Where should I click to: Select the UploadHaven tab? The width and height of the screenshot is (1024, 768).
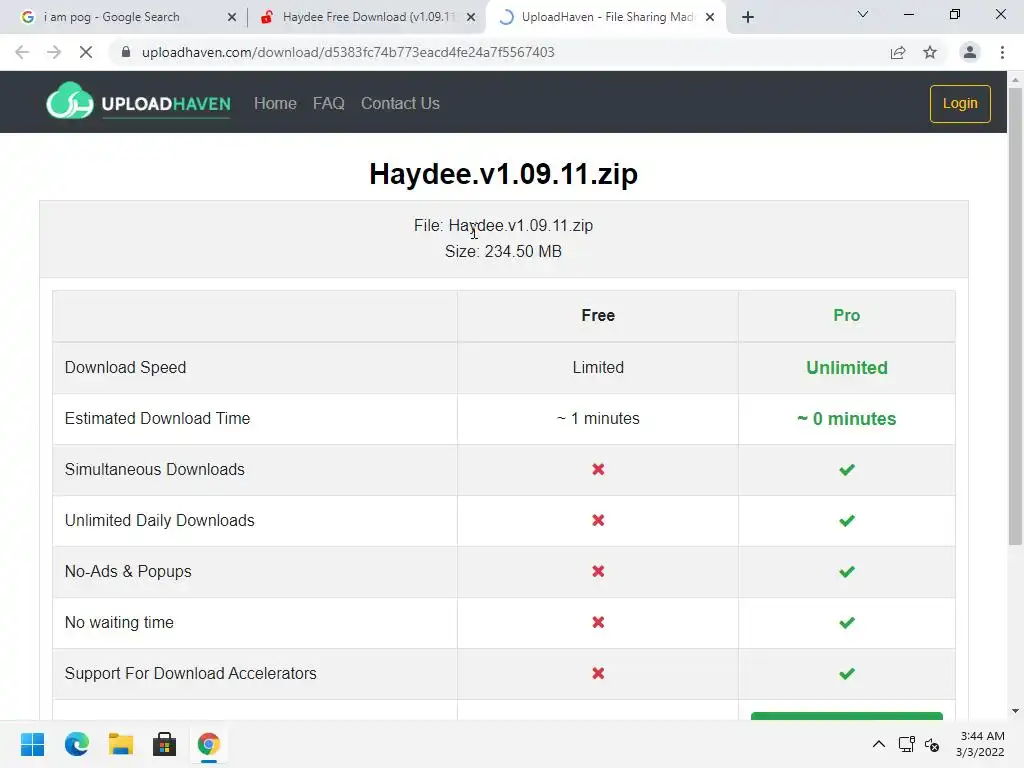point(607,17)
